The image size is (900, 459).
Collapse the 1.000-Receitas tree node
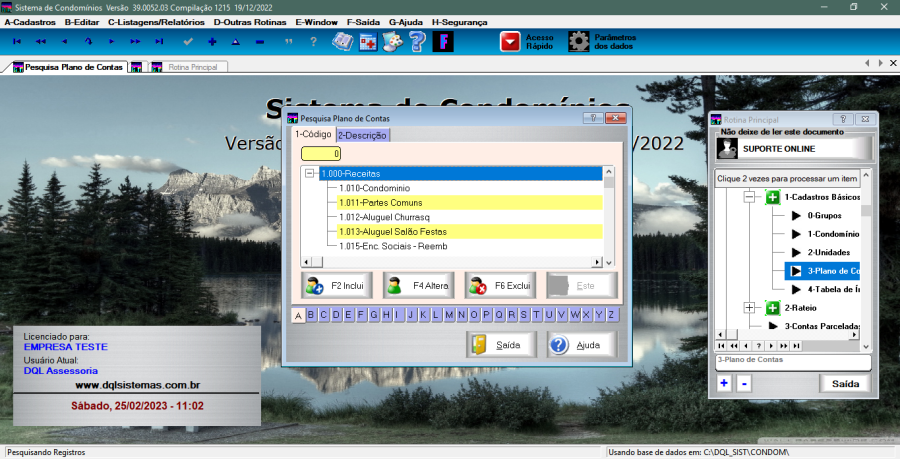[310, 174]
